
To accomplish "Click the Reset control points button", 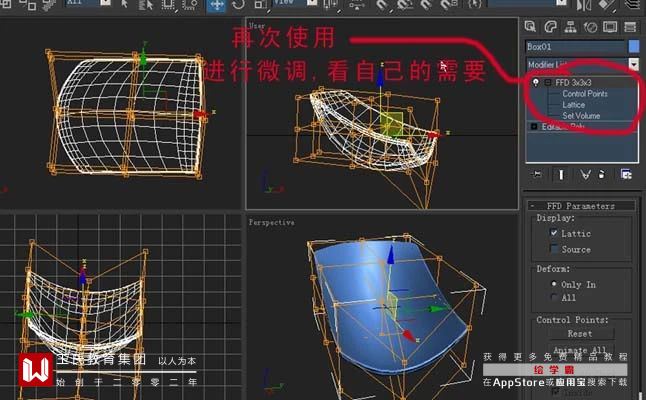I will tap(580, 333).
